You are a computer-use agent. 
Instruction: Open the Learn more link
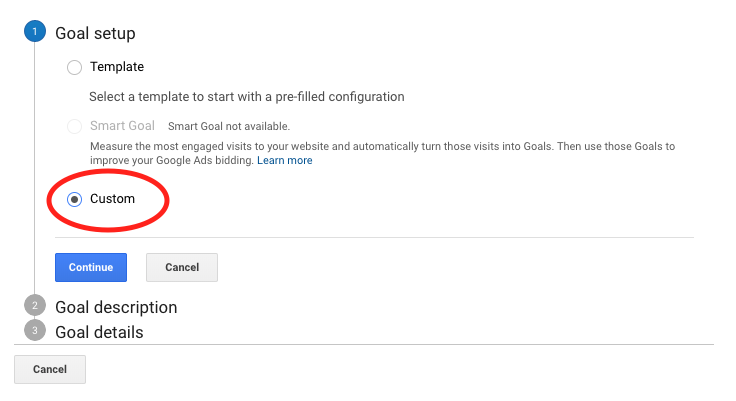(x=284, y=160)
